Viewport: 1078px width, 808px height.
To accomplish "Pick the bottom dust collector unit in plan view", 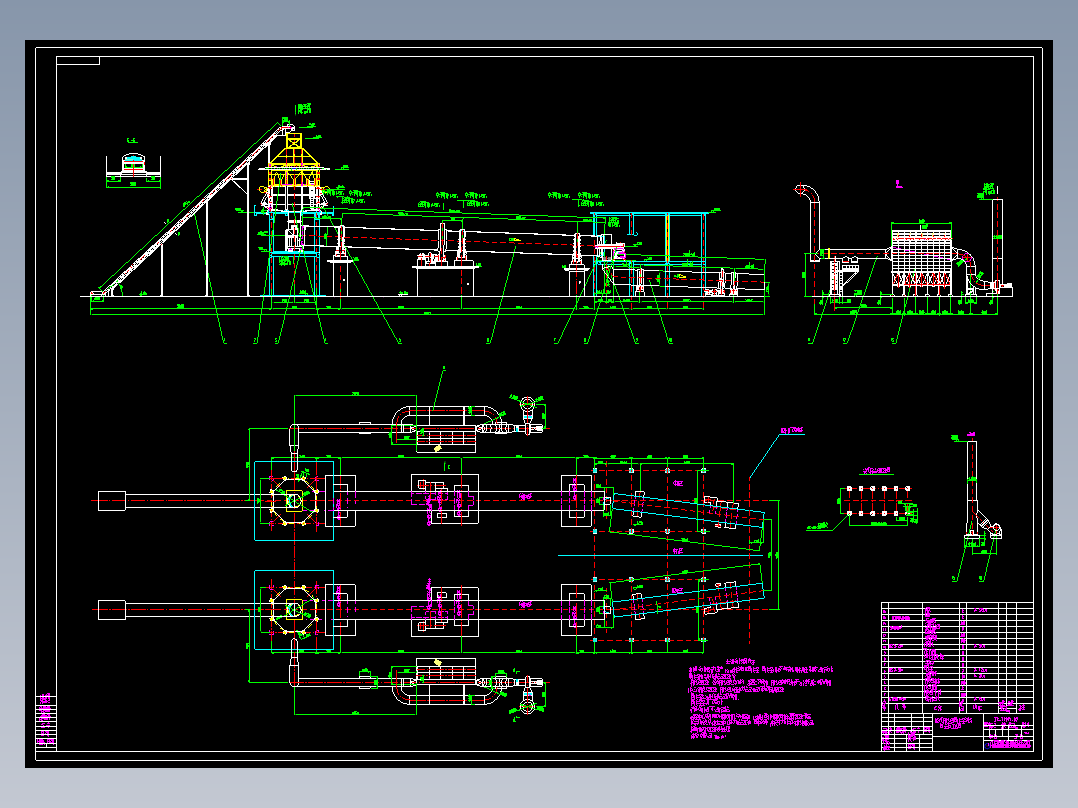I will [x=446, y=671].
